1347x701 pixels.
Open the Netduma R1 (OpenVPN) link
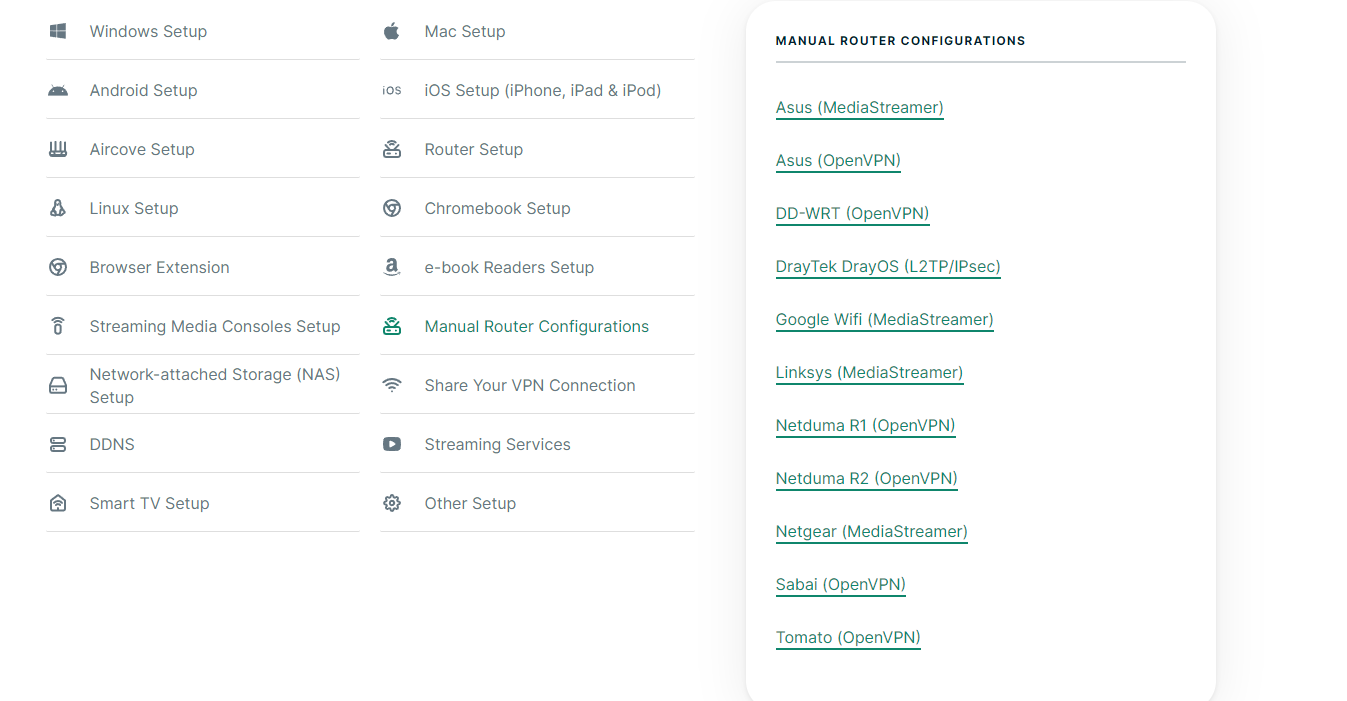[x=866, y=425]
